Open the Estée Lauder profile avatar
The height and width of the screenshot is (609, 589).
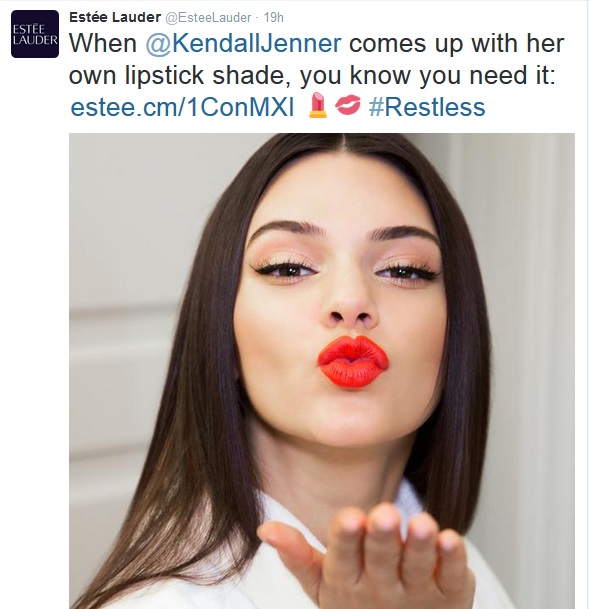pyautogui.click(x=35, y=34)
